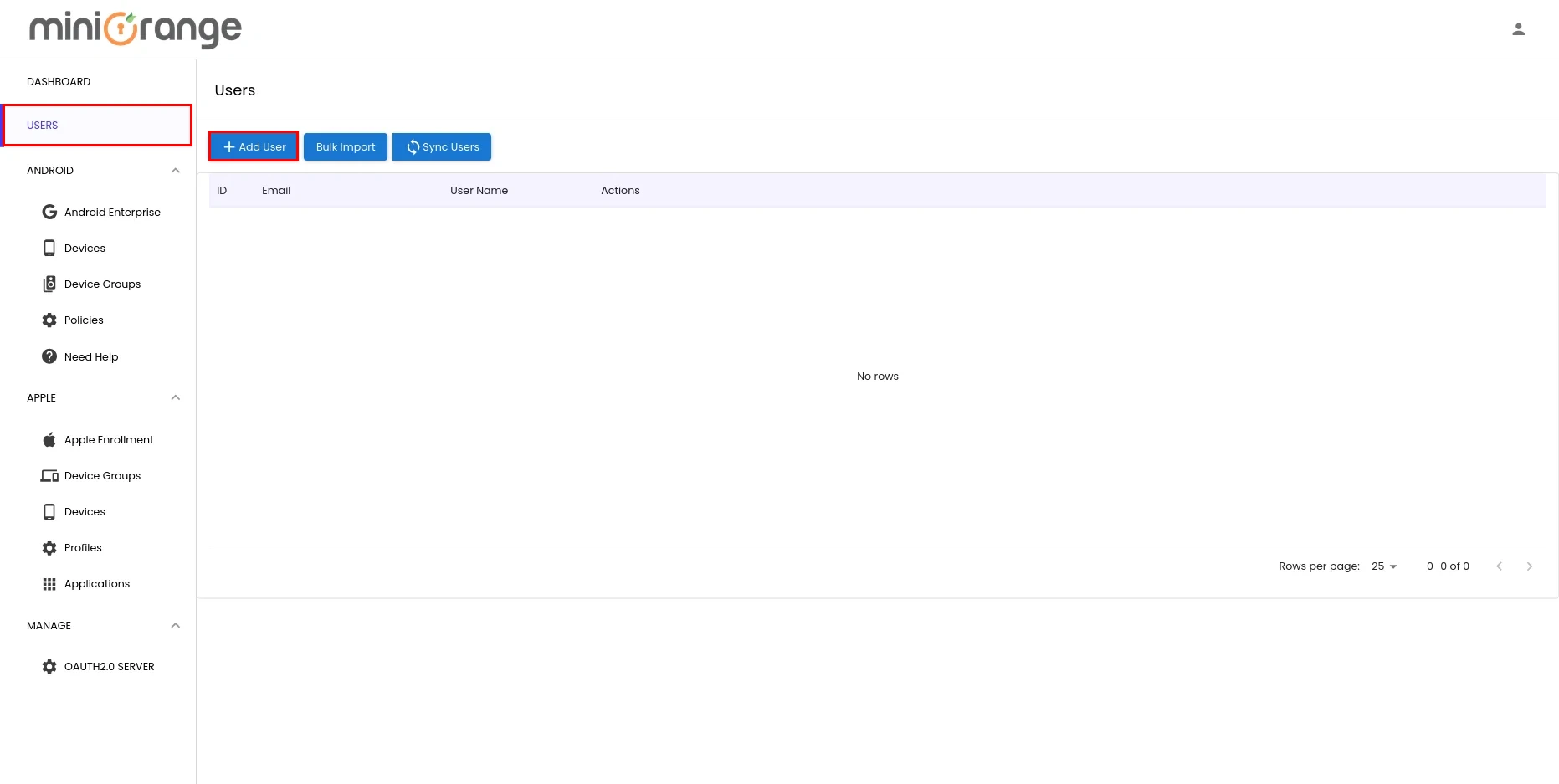1559x784 pixels.
Task: Select the Android Enterprise option
Action: [x=112, y=212]
